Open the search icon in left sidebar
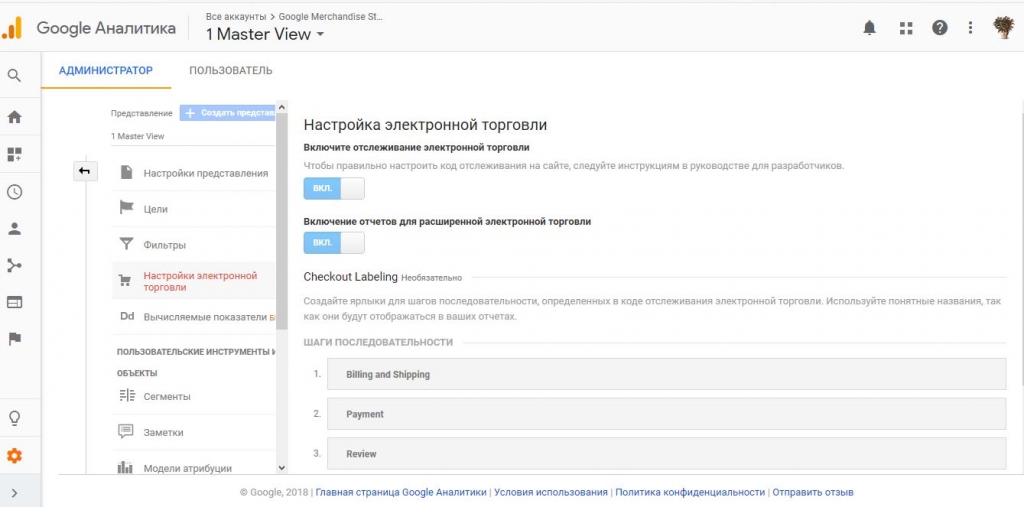The height and width of the screenshot is (507, 1024). [x=14, y=75]
